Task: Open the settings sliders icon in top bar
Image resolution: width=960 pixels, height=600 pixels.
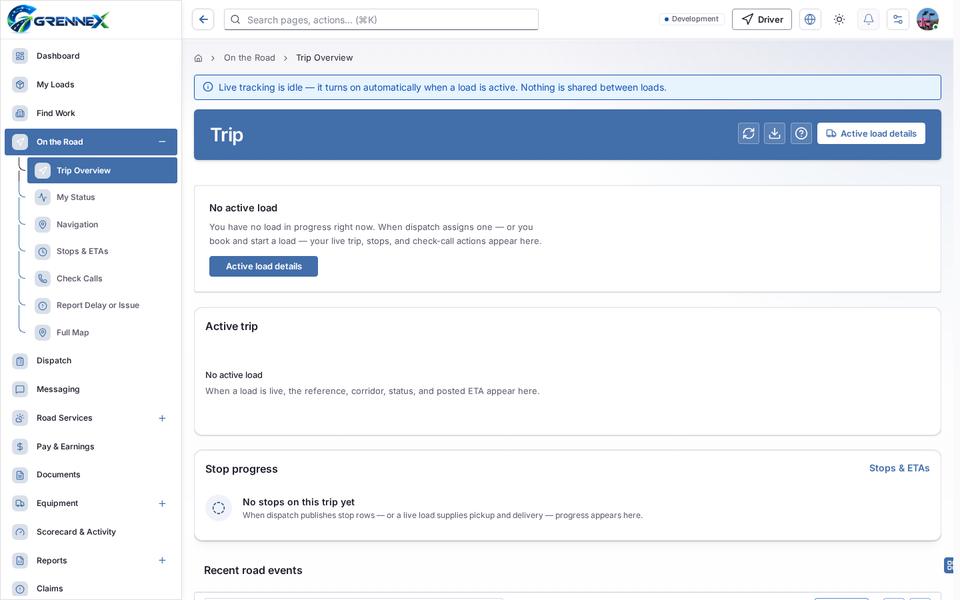Action: pyautogui.click(x=898, y=20)
